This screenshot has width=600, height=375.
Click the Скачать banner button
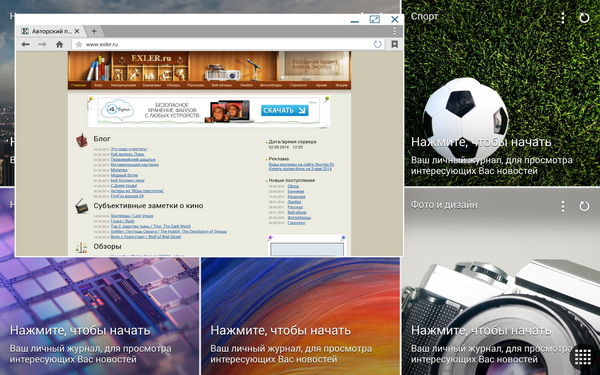[x=285, y=111]
